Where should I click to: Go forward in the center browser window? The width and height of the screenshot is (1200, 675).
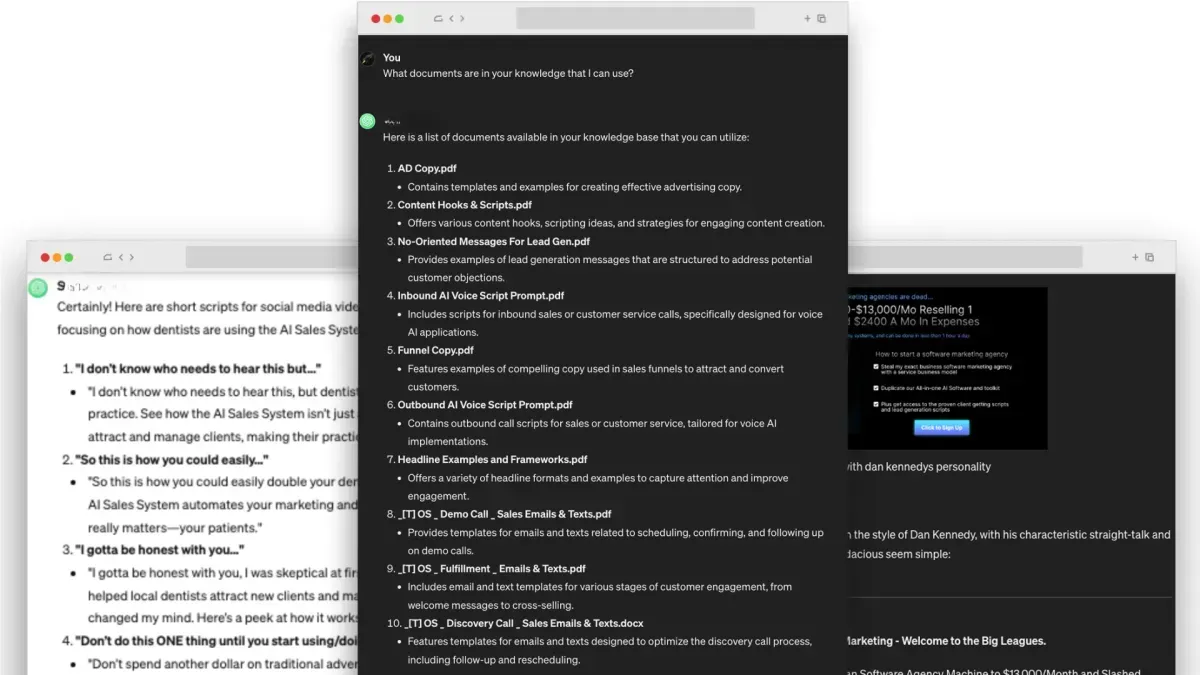click(461, 18)
